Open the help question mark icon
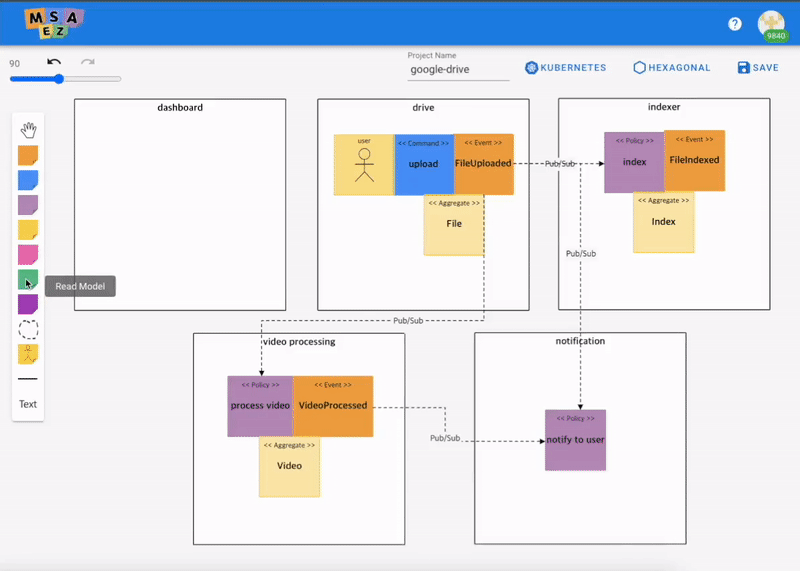 pyautogui.click(x=735, y=24)
